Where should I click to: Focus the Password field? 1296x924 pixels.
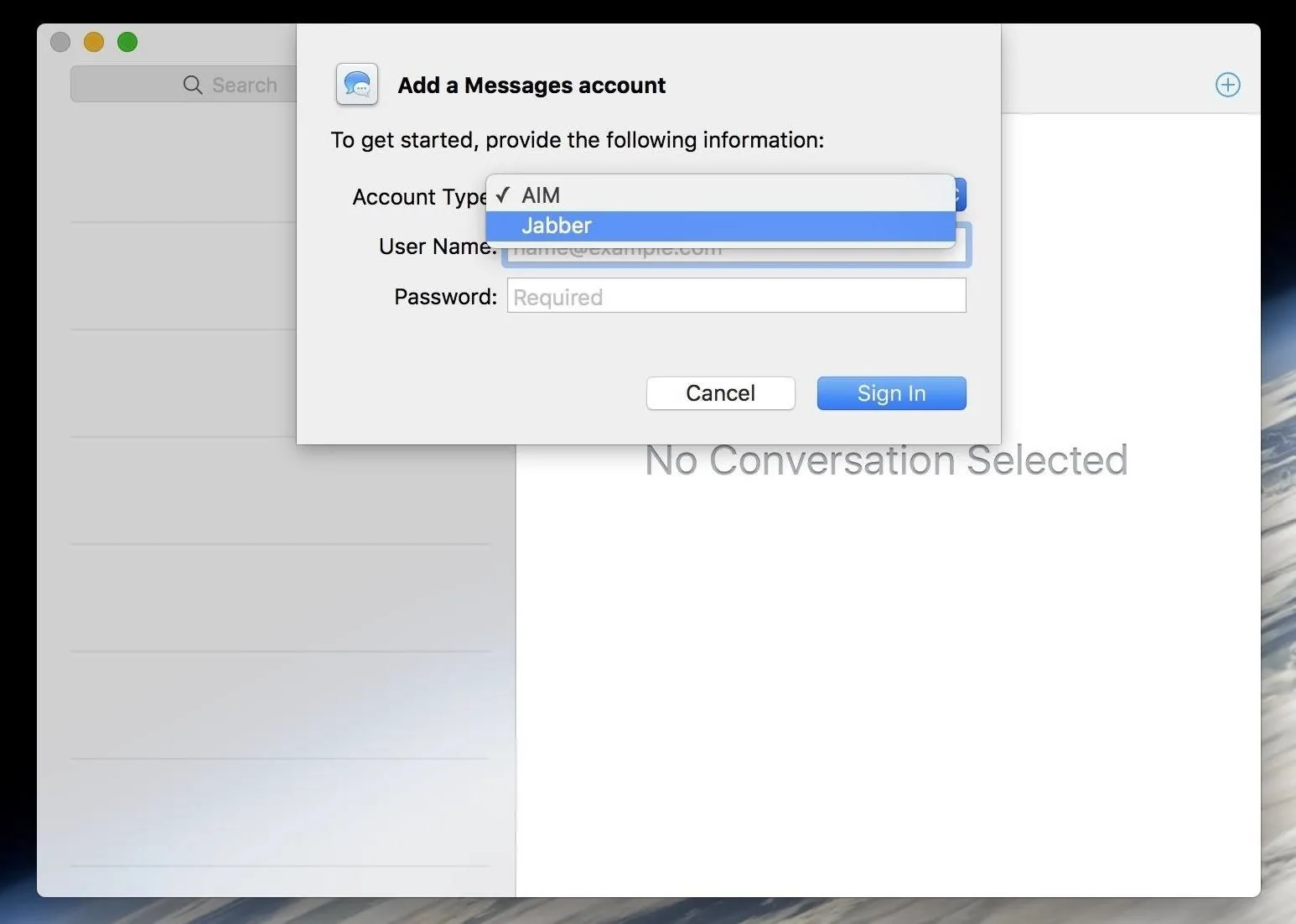tap(736, 296)
